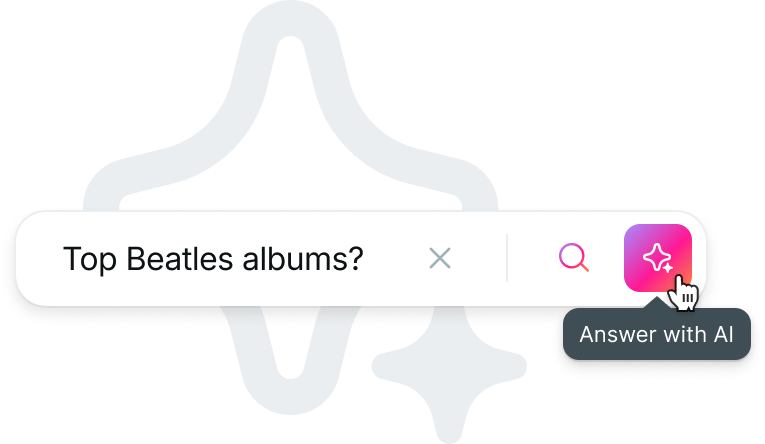Click the empty space after the query text
The image size is (765, 444).
(395, 259)
